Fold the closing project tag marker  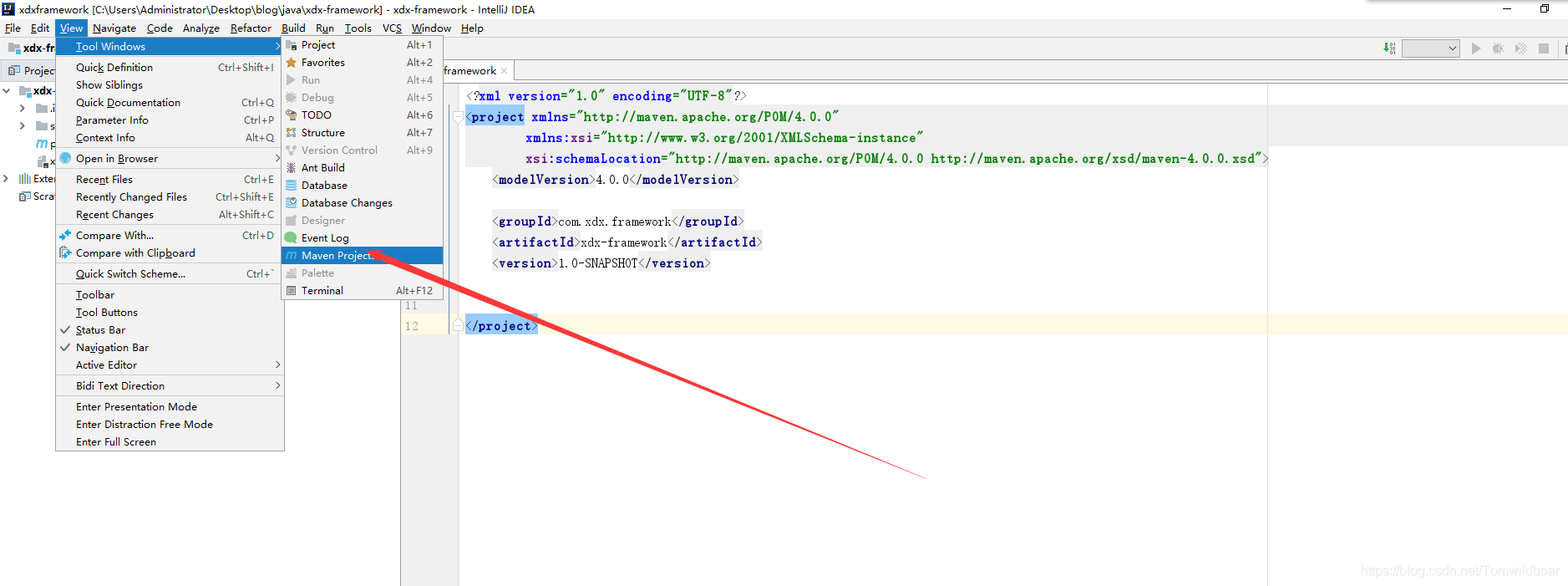(x=458, y=325)
